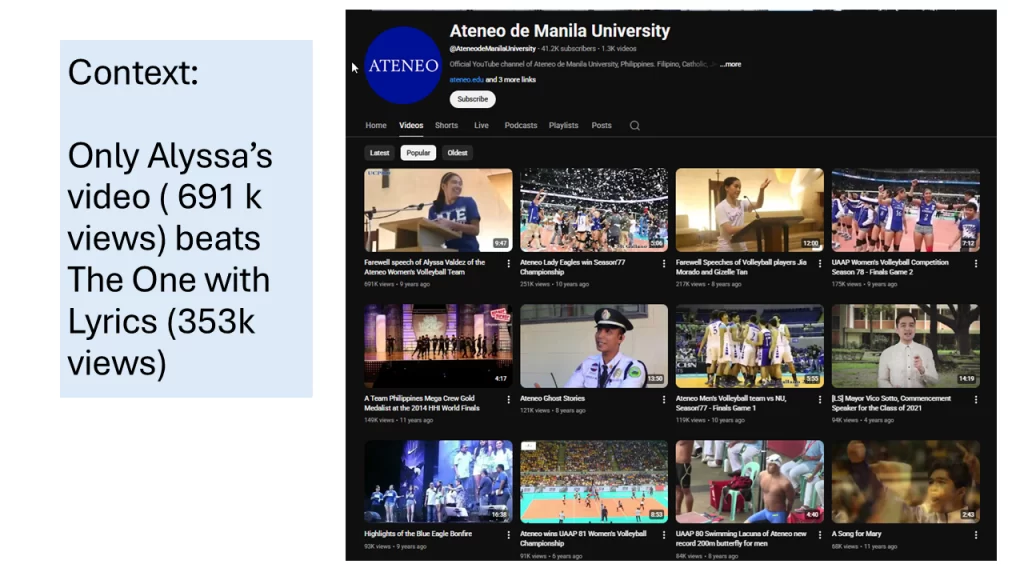Open the A Team Philippines Mega Crew video title
This screenshot has height=576, width=1024.
421,403
